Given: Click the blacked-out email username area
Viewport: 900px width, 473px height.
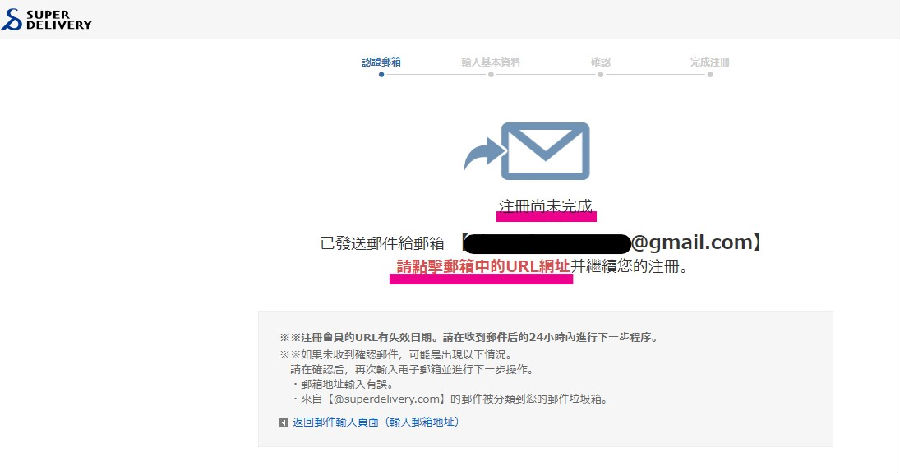Looking at the screenshot, I should click(x=546, y=243).
